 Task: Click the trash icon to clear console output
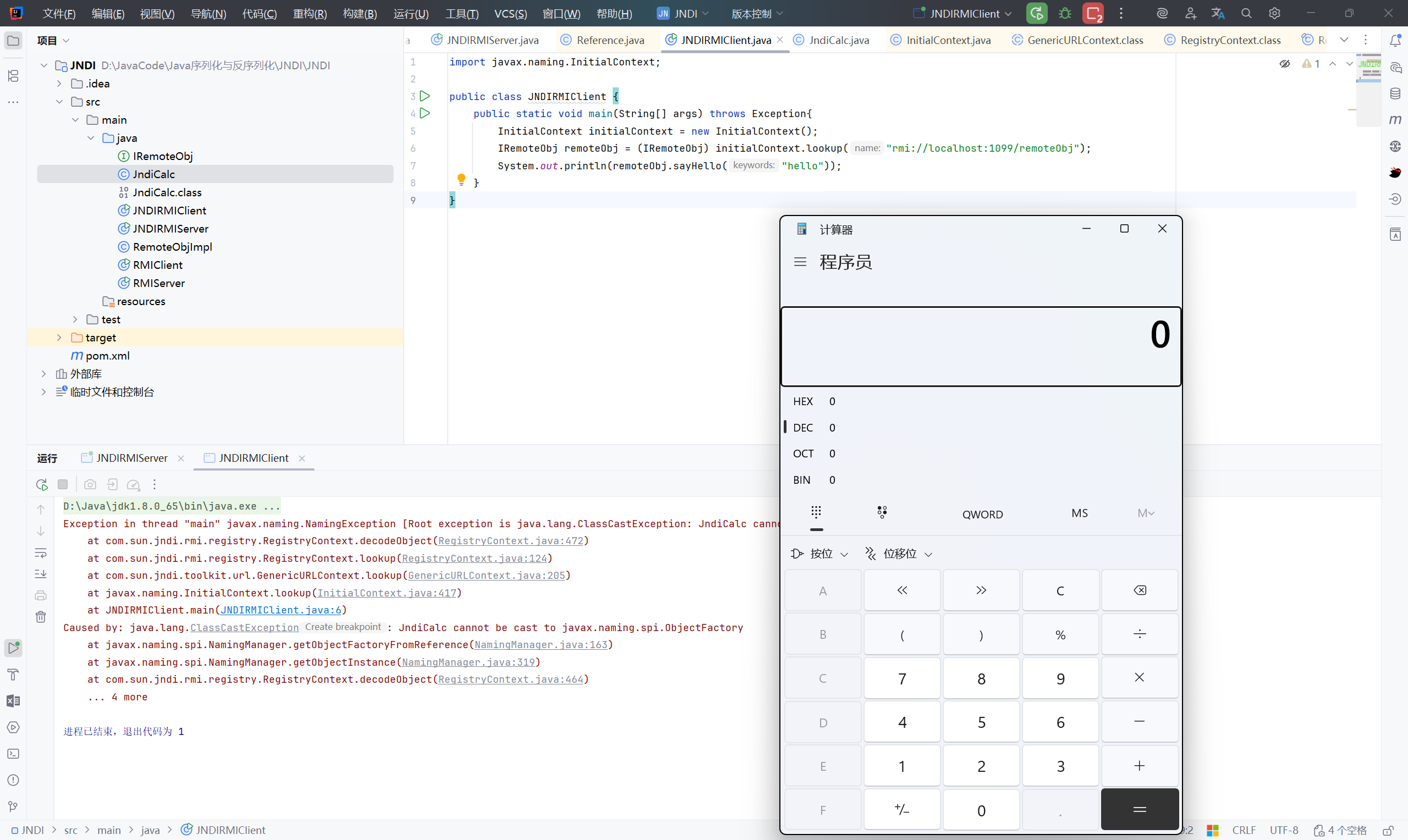(41, 616)
